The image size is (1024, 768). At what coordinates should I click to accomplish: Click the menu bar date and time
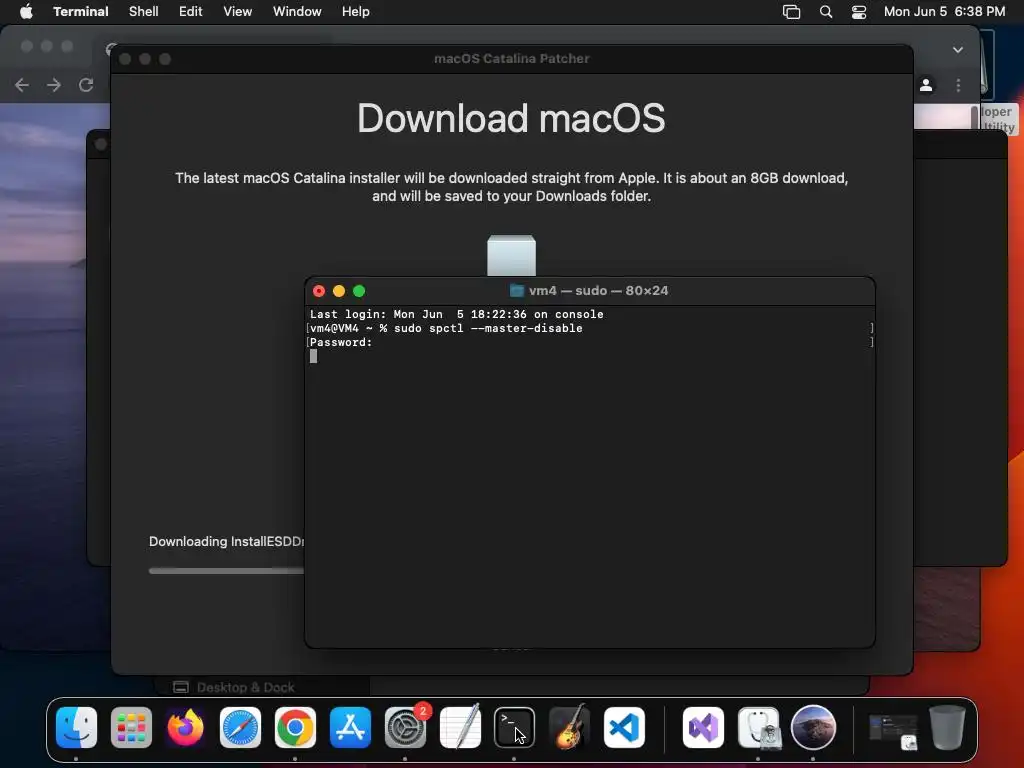[944, 12]
